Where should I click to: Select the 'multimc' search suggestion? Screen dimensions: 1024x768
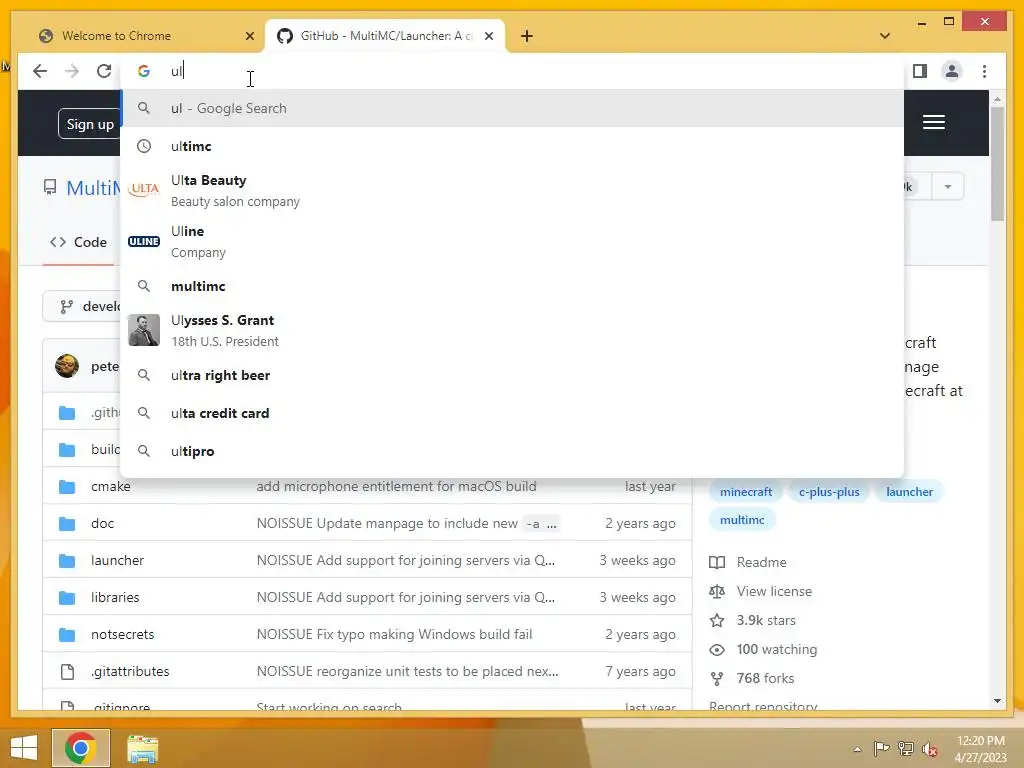513,286
